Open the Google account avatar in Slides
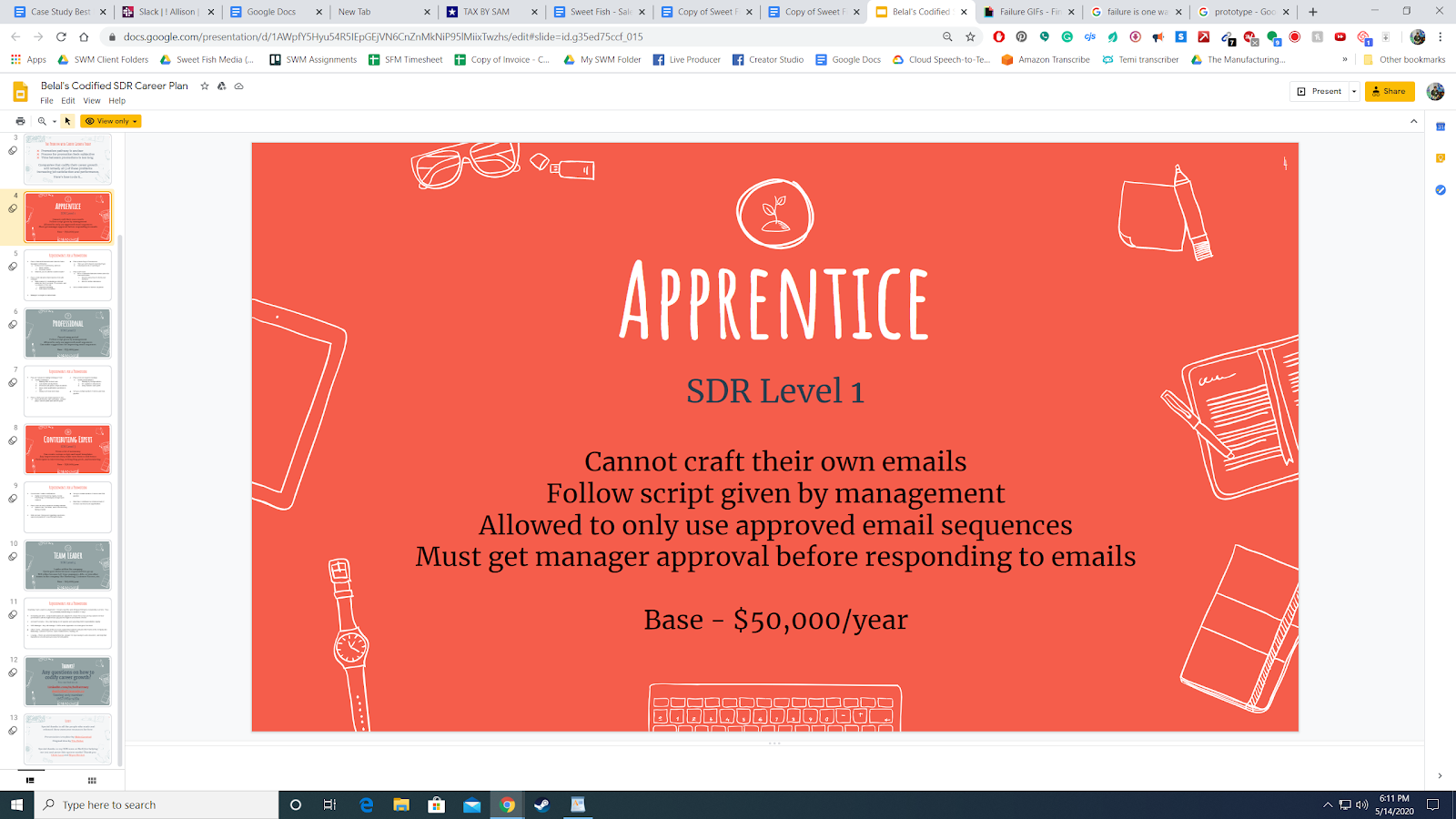 (1436, 91)
